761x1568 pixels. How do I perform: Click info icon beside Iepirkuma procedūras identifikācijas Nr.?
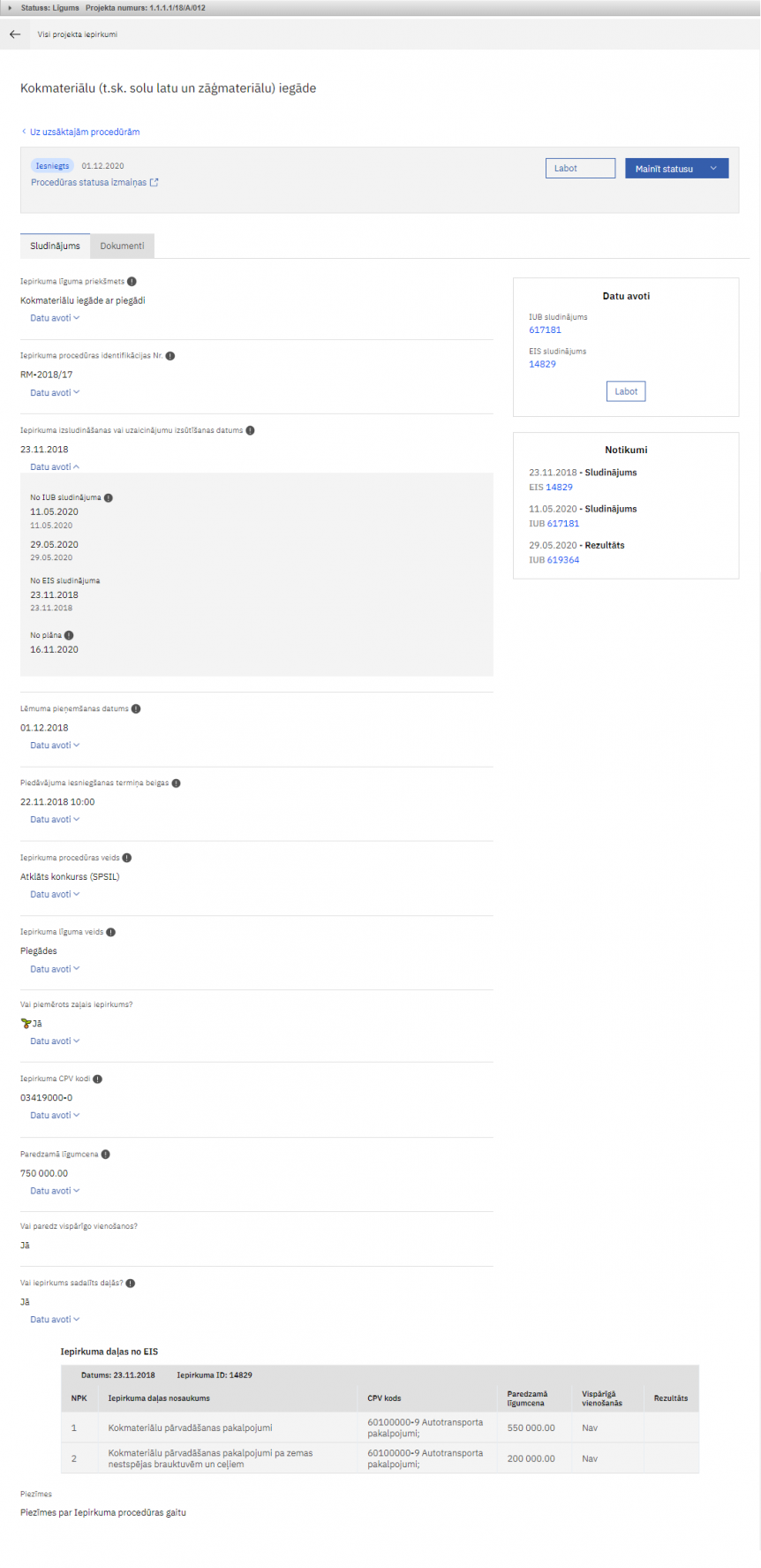click(170, 356)
